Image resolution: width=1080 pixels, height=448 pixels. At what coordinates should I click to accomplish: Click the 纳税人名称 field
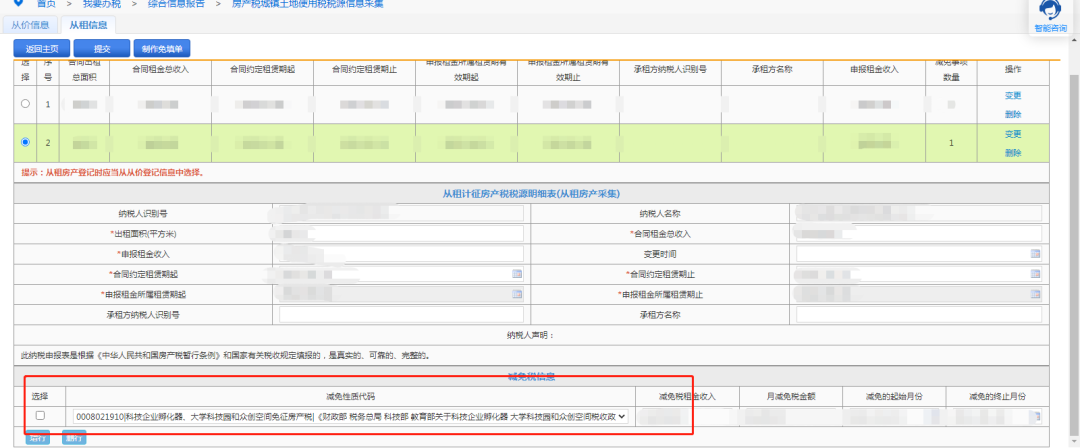[919, 214]
